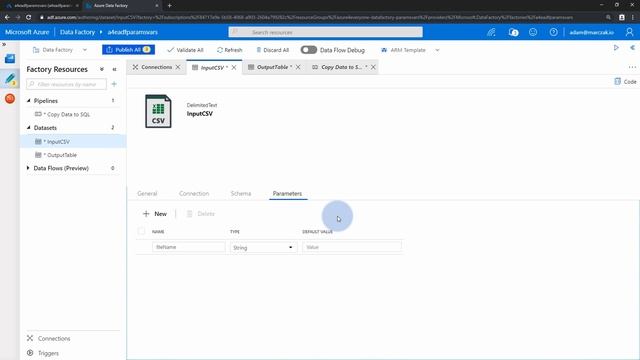Select the Author pencil icon in sidebar
The height and width of the screenshot is (360, 640).
pyautogui.click(x=10, y=78)
